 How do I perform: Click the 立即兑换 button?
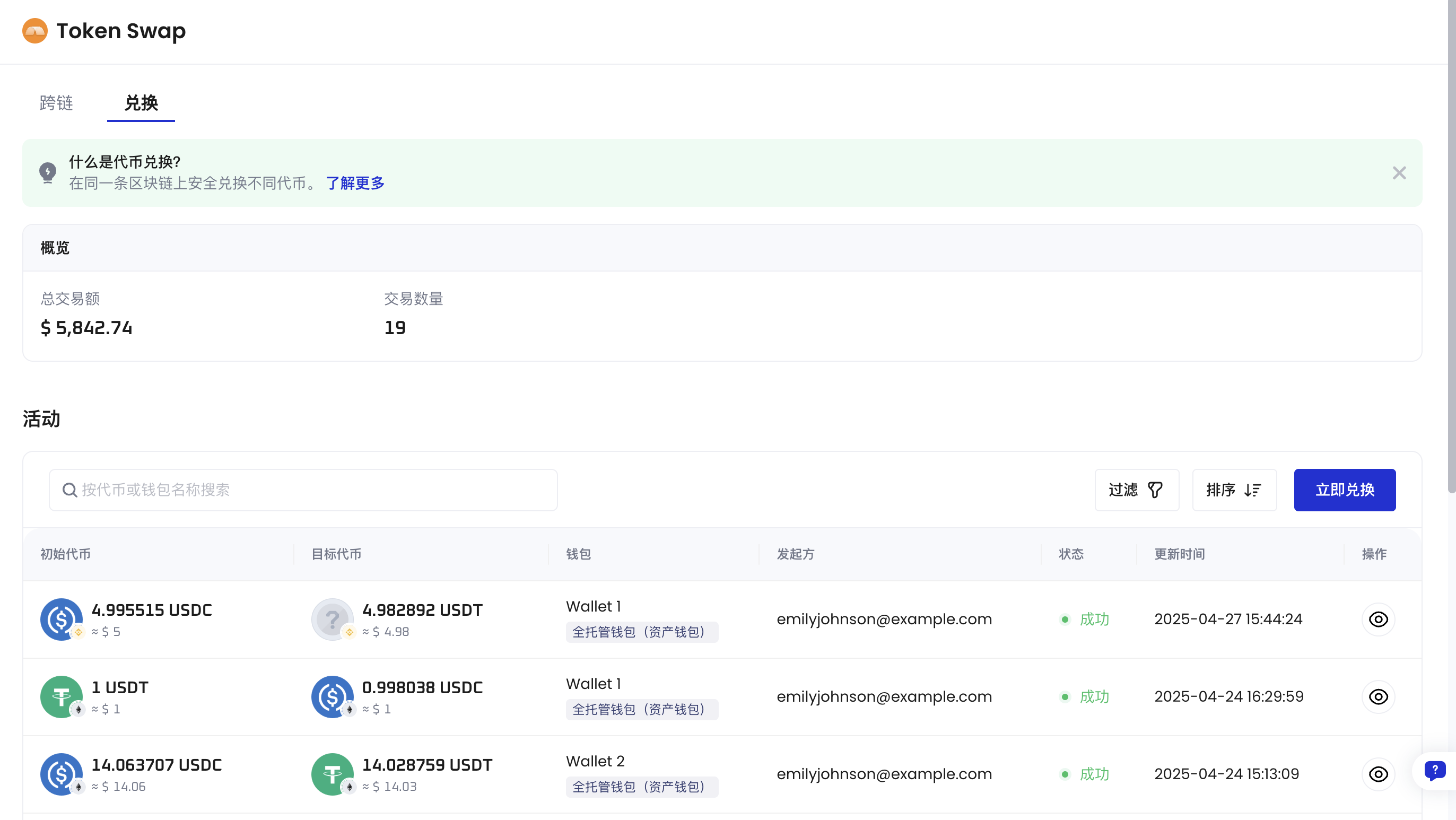click(x=1345, y=490)
